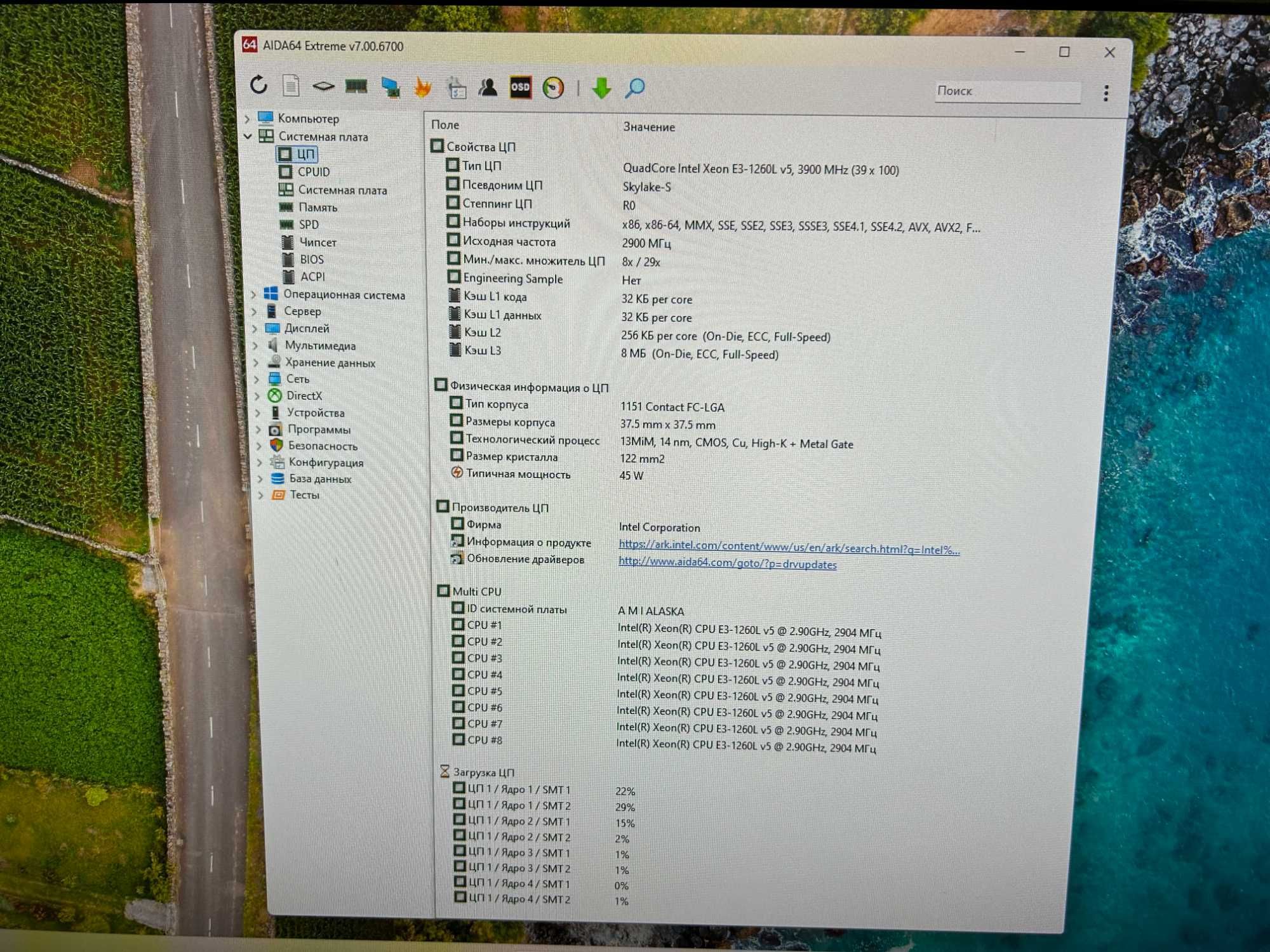Open the Report Wizard toolbar icon
1270x952 pixels.
pyautogui.click(x=456, y=88)
